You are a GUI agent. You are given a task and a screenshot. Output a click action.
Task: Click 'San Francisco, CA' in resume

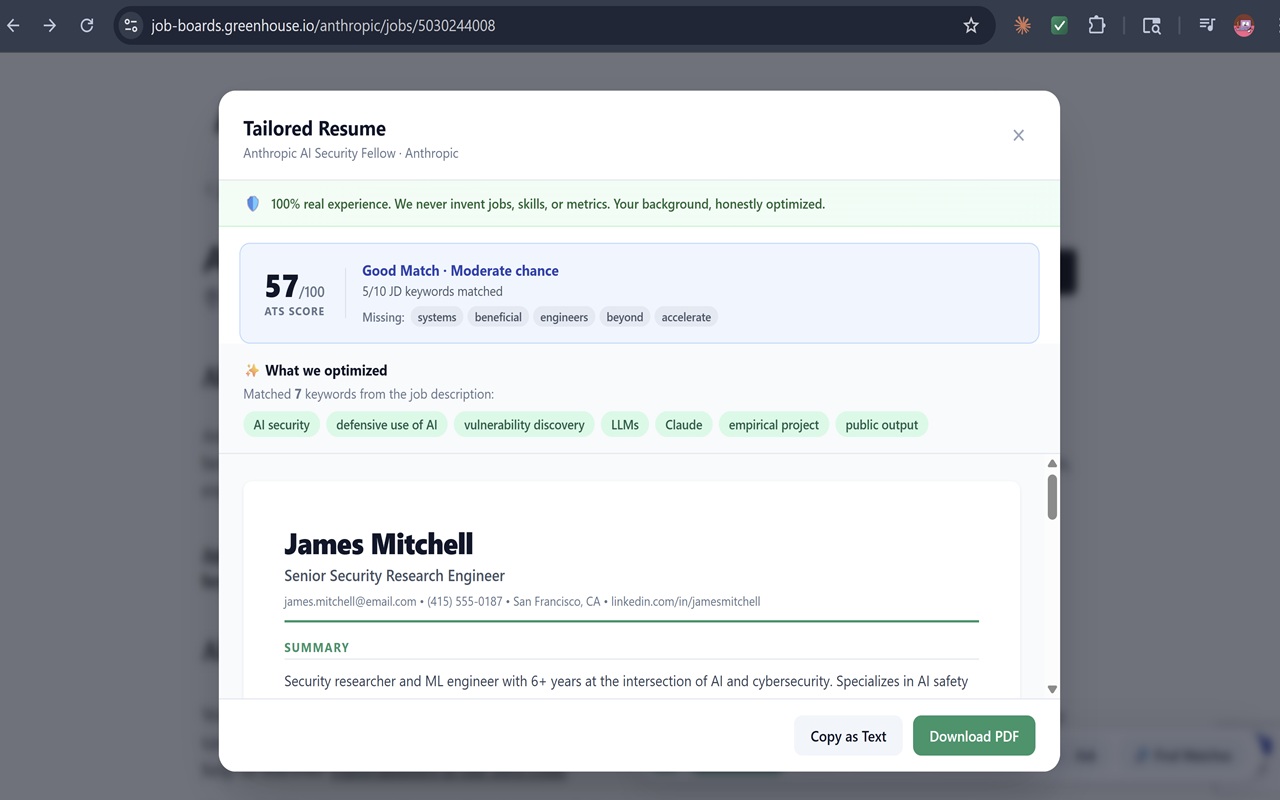point(557,602)
